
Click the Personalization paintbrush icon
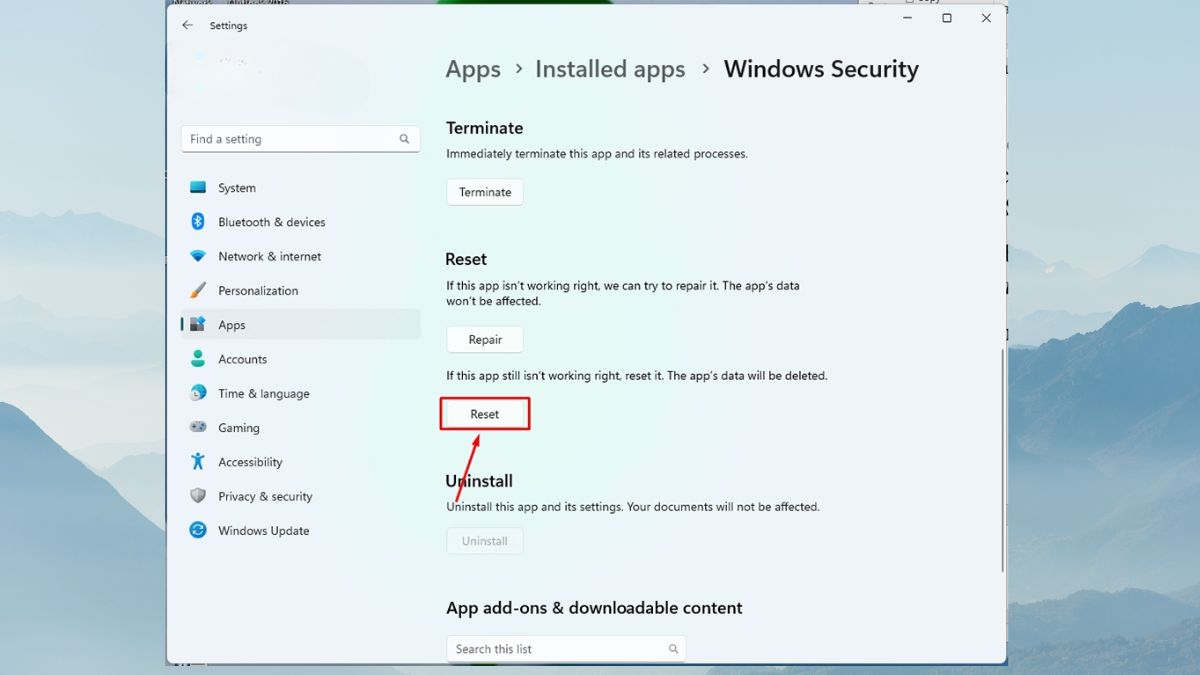click(x=198, y=290)
